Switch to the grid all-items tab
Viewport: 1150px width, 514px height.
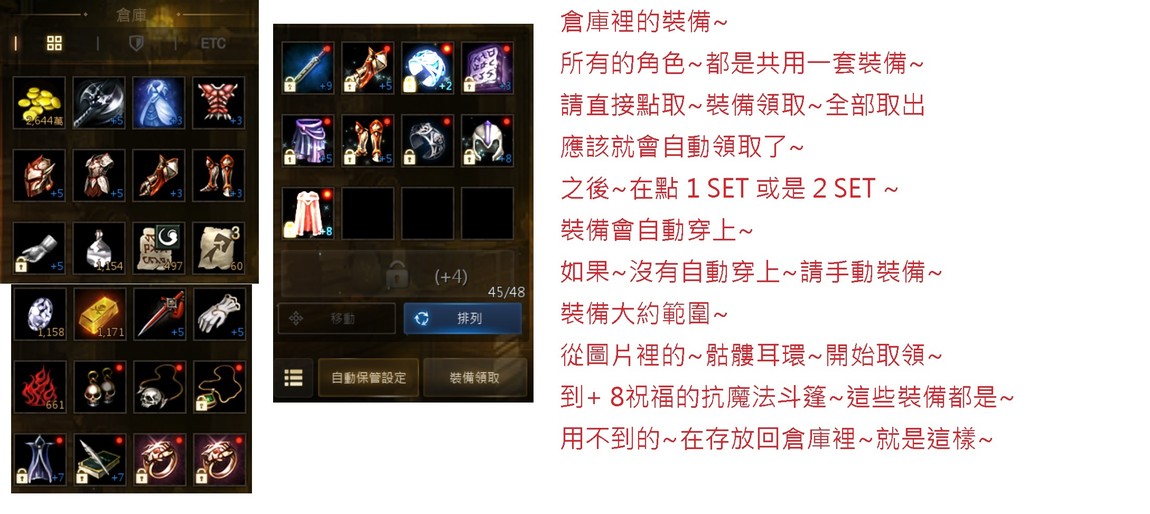tap(54, 43)
